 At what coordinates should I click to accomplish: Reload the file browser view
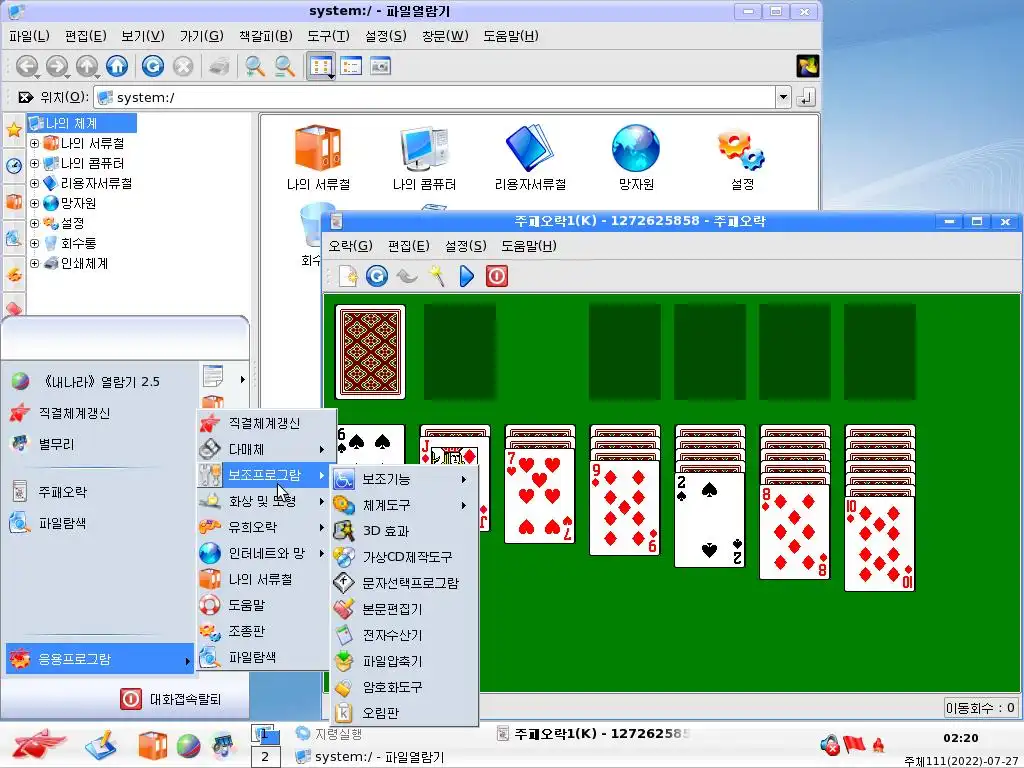(x=153, y=66)
